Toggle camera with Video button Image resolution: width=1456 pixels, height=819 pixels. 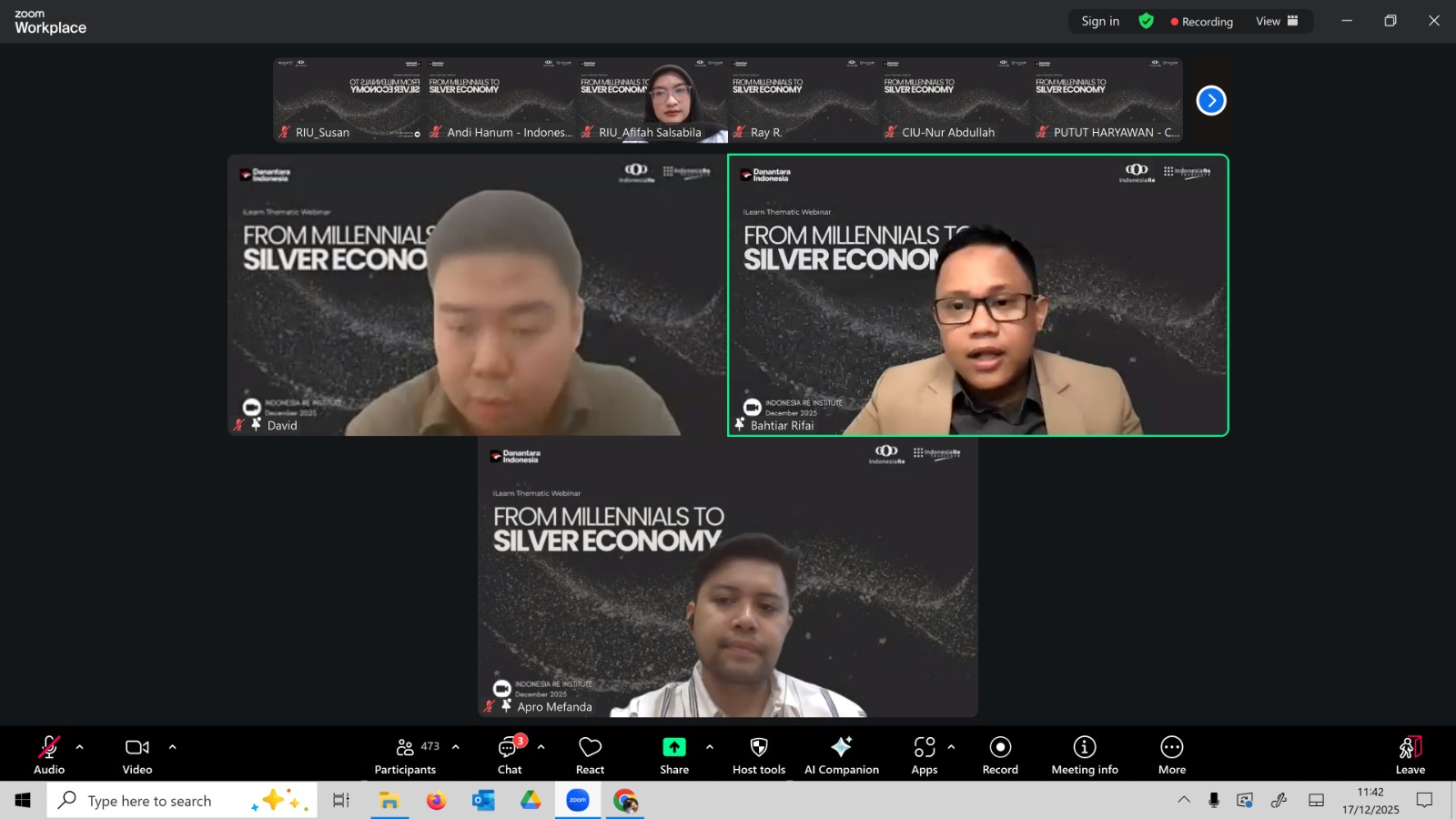point(137,755)
